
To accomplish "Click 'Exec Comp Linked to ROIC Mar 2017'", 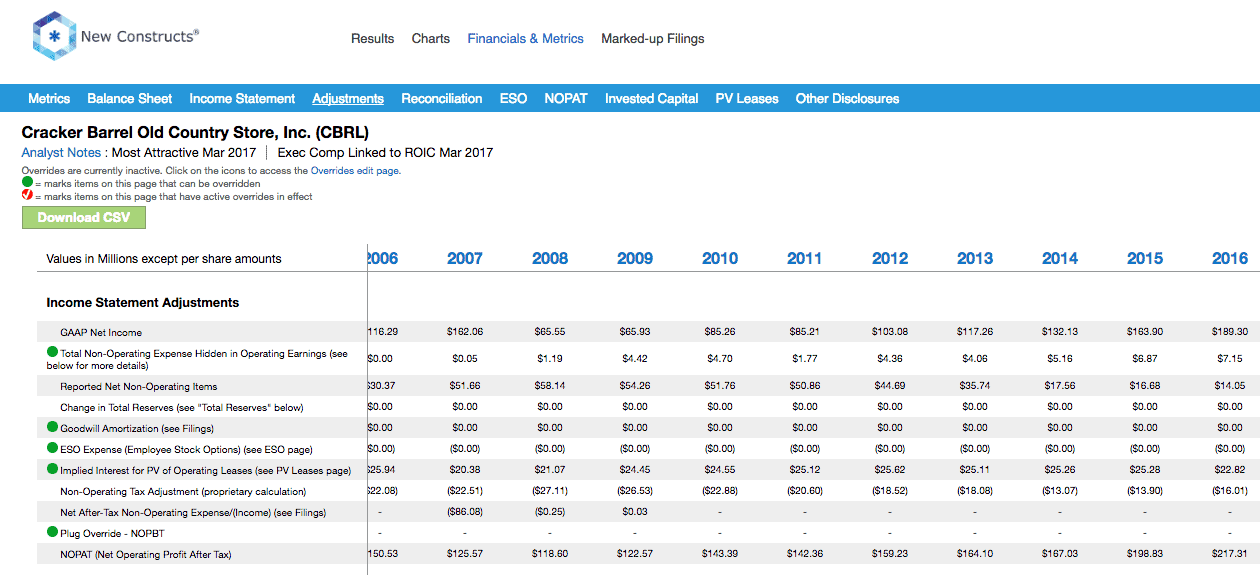I will point(385,153).
